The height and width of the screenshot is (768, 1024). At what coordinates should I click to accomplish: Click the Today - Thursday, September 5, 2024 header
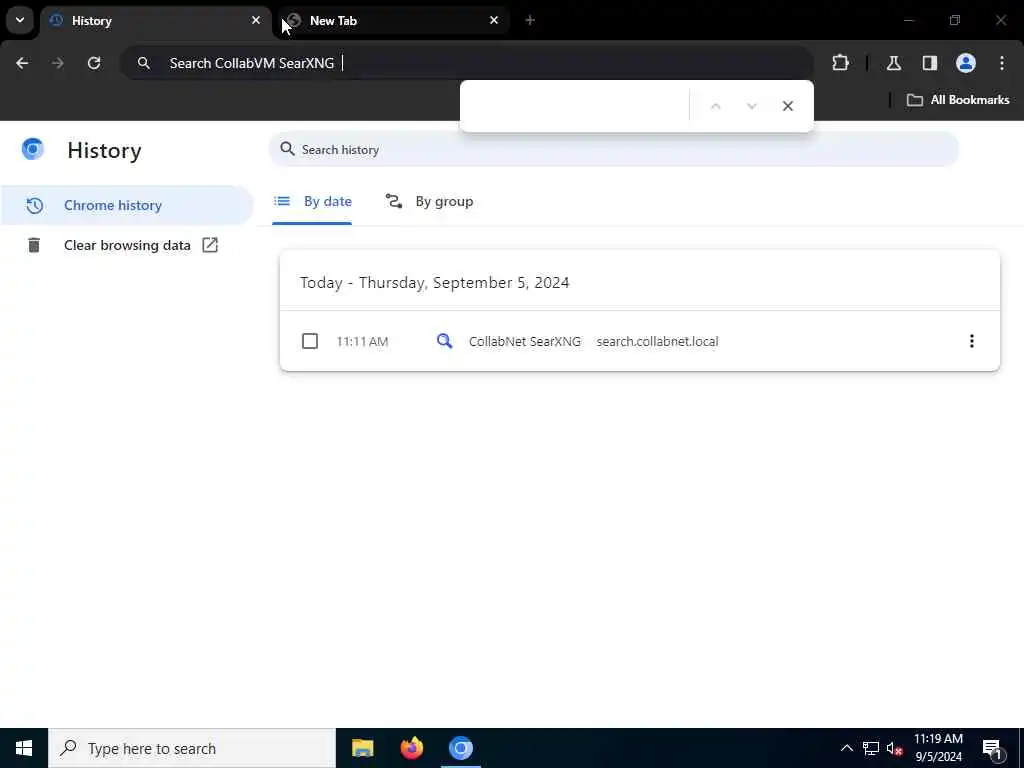pos(434,283)
